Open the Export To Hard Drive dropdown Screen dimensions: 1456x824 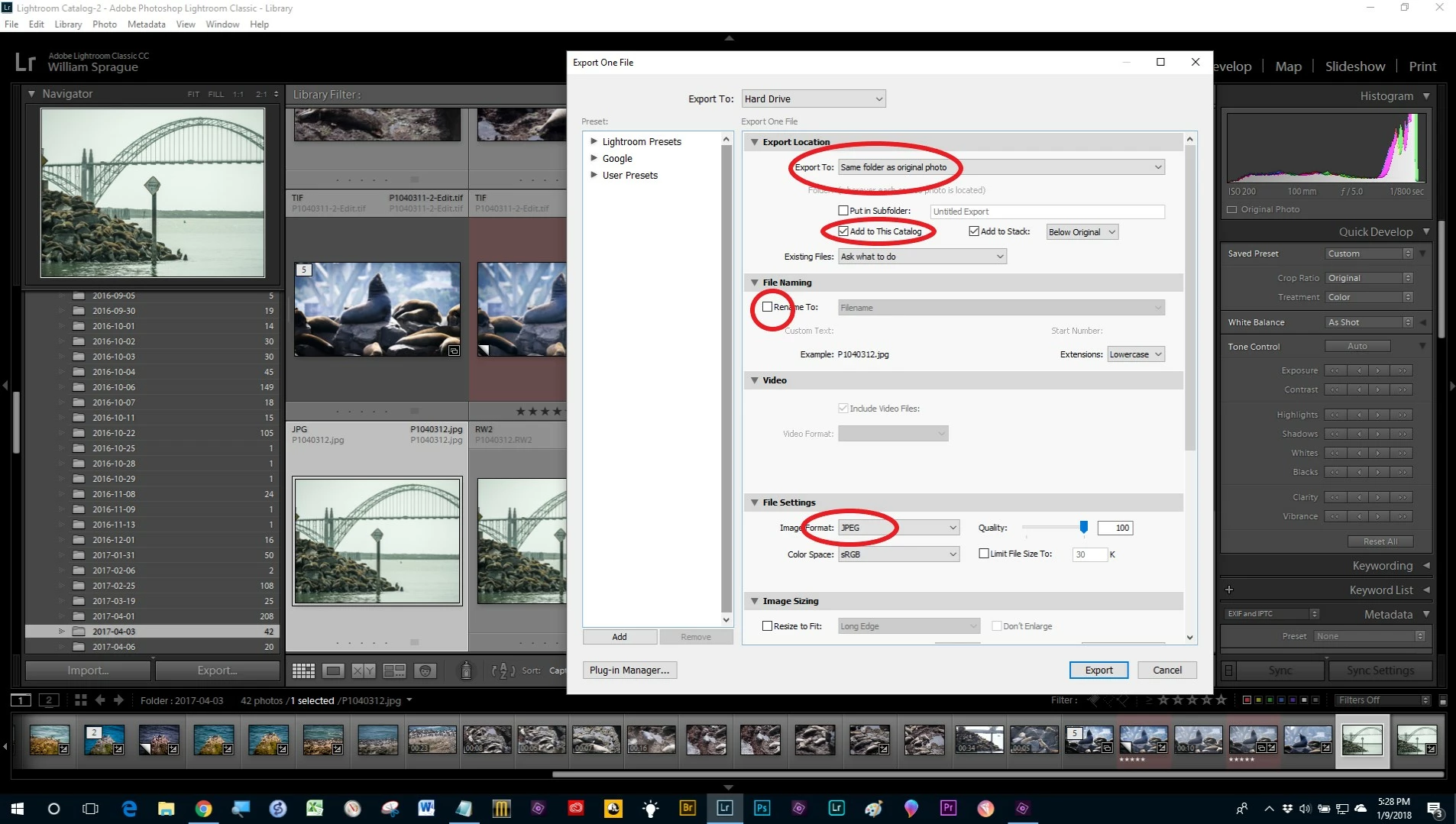tap(814, 99)
